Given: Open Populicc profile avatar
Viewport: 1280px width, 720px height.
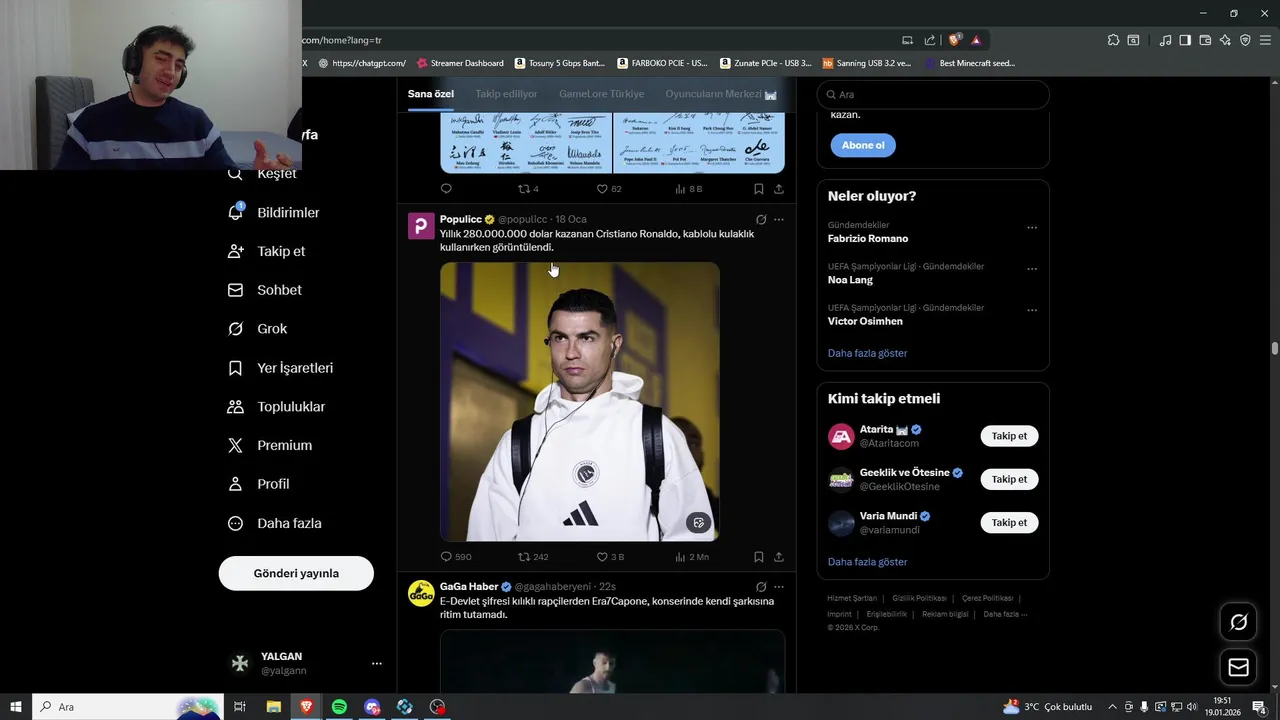Looking at the screenshot, I should [421, 226].
